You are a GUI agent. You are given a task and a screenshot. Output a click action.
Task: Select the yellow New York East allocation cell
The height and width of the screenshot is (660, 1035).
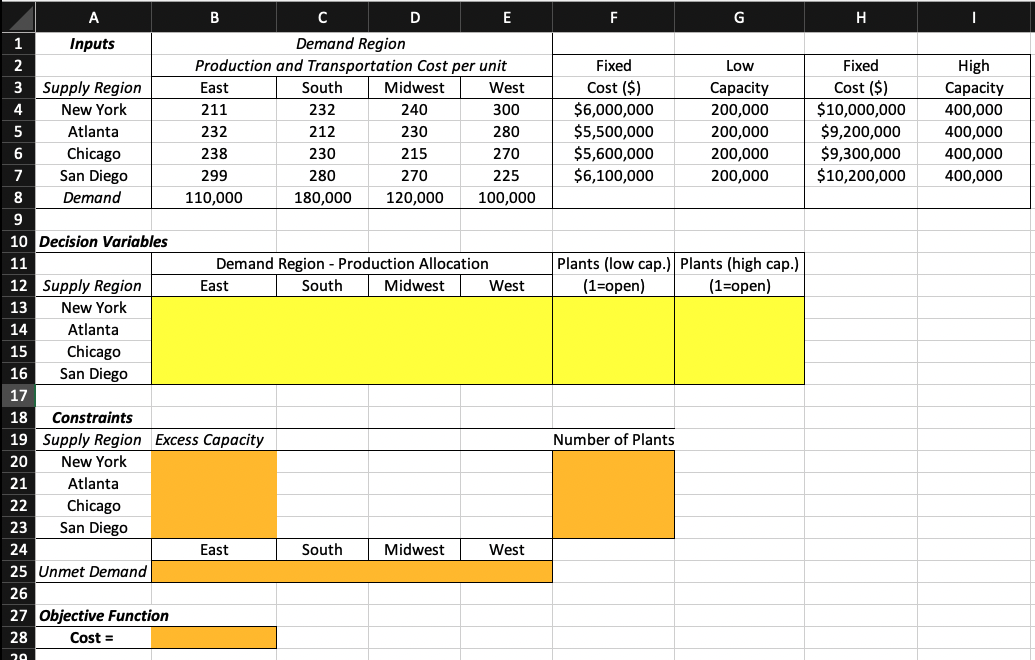click(x=213, y=307)
